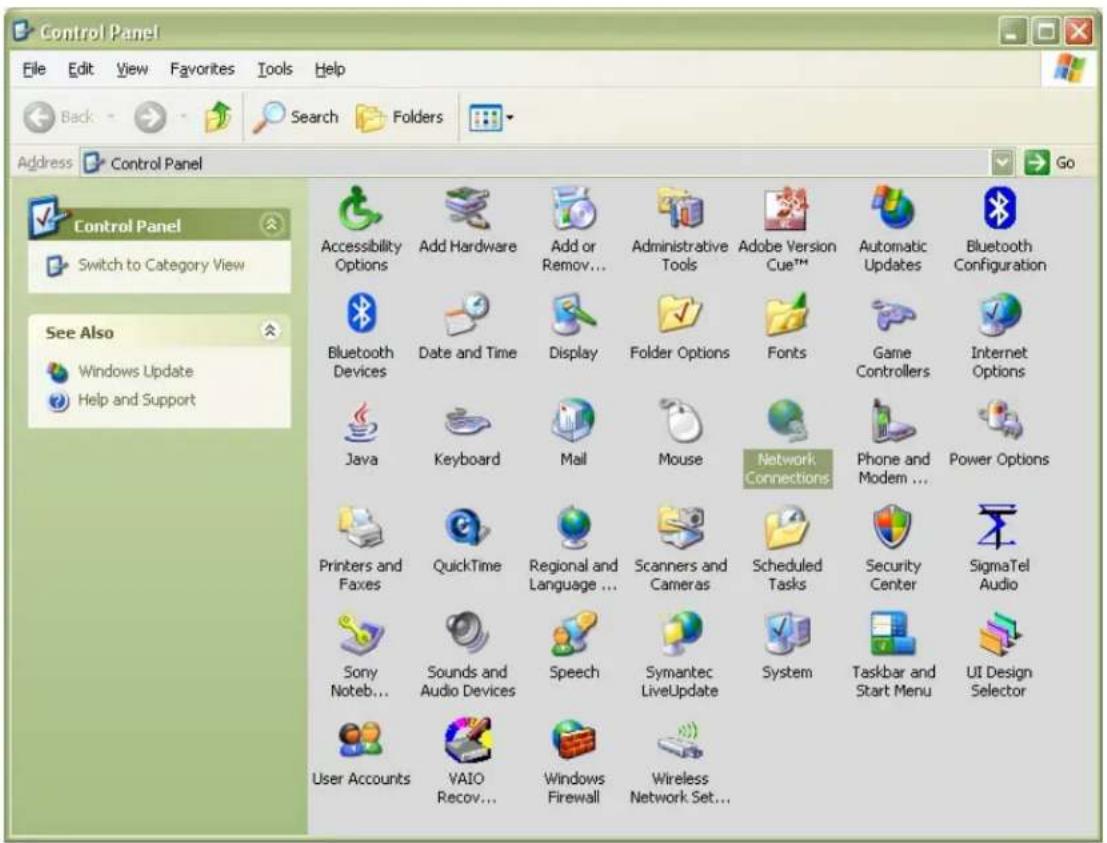Open the Help menu
Image resolution: width=1107 pixels, height=843 pixels.
click(330, 69)
